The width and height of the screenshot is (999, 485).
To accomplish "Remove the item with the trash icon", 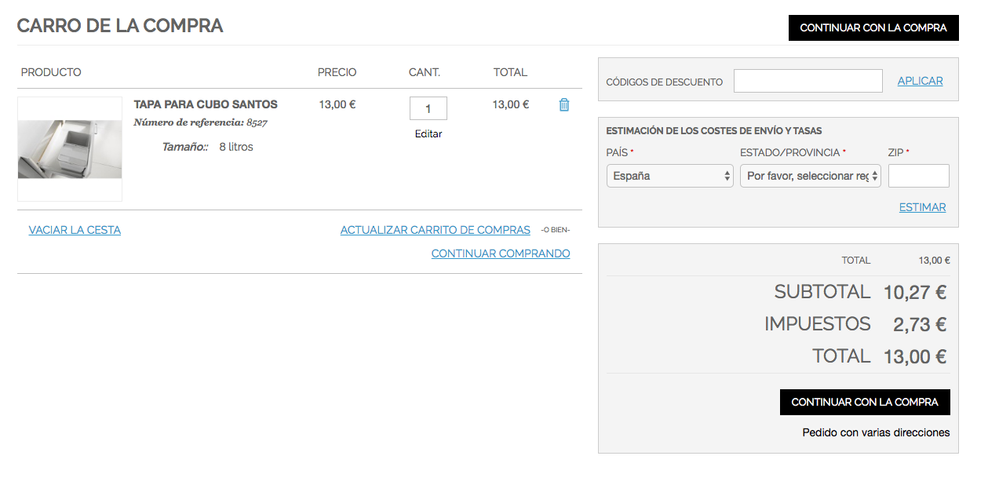I will pyautogui.click(x=564, y=104).
